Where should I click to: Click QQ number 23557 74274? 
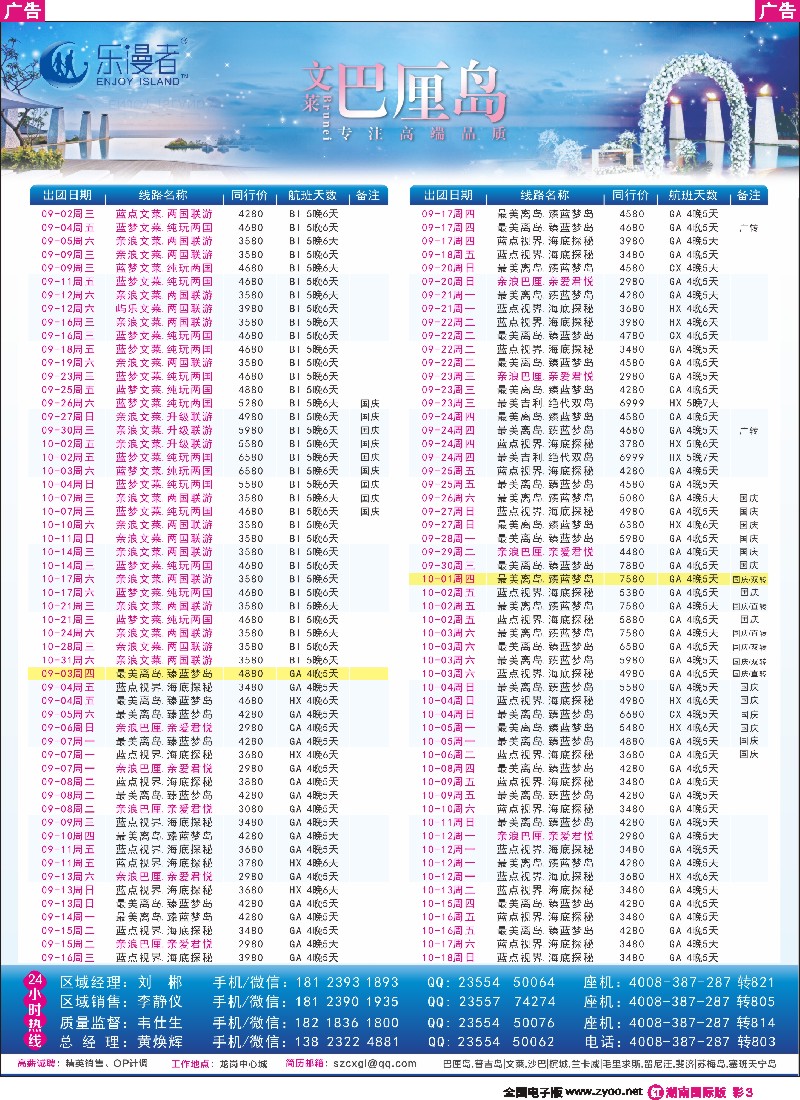point(507,1002)
